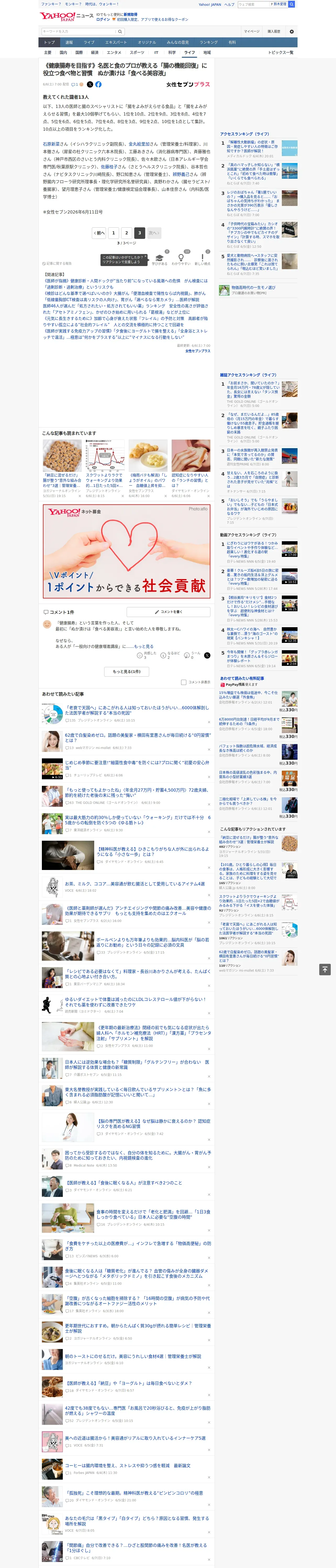Click the web search button at top
Image resolution: width=336 pixels, height=1568 pixels.
coord(292,4)
